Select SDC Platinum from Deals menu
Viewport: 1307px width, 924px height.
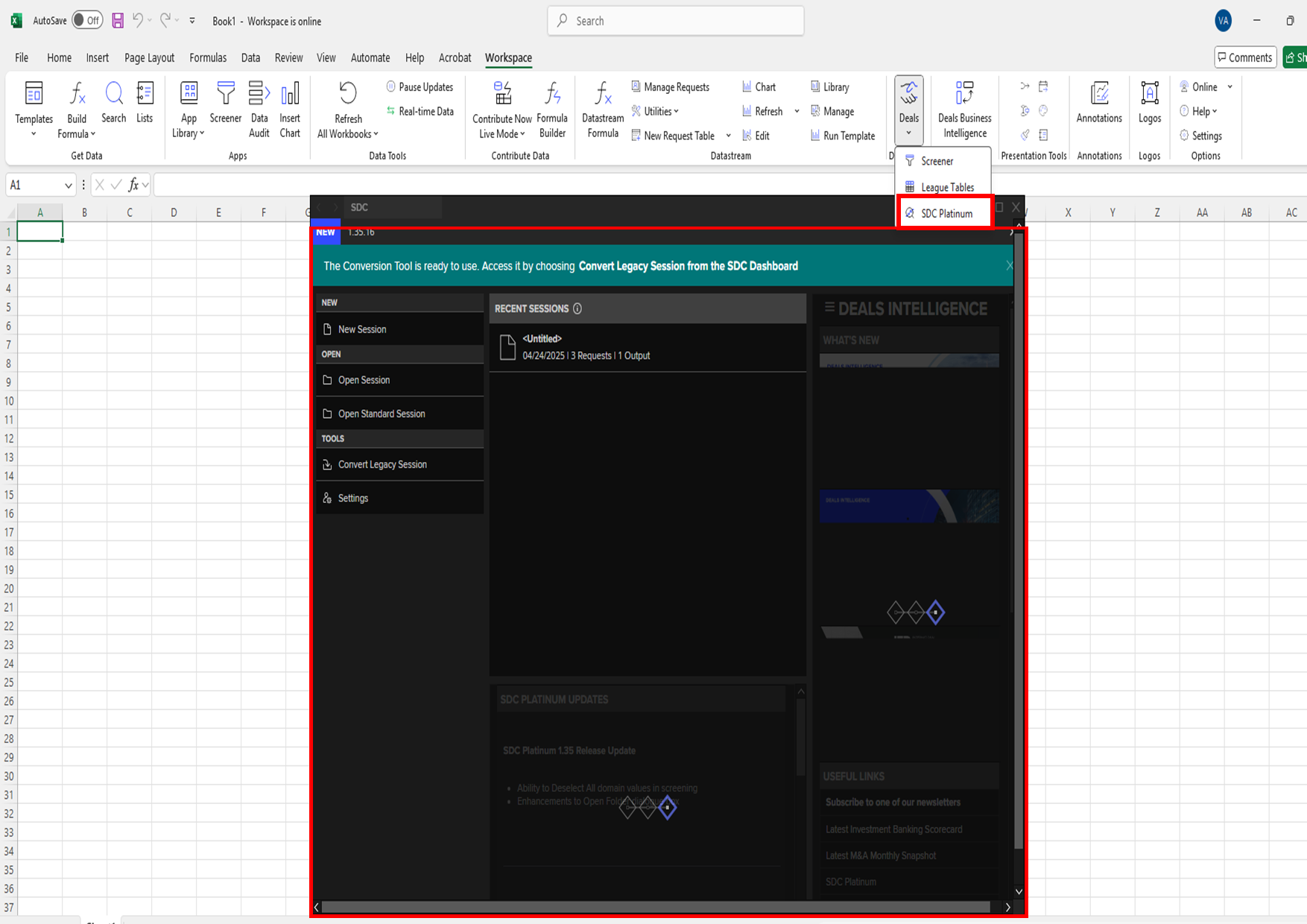tap(946, 214)
